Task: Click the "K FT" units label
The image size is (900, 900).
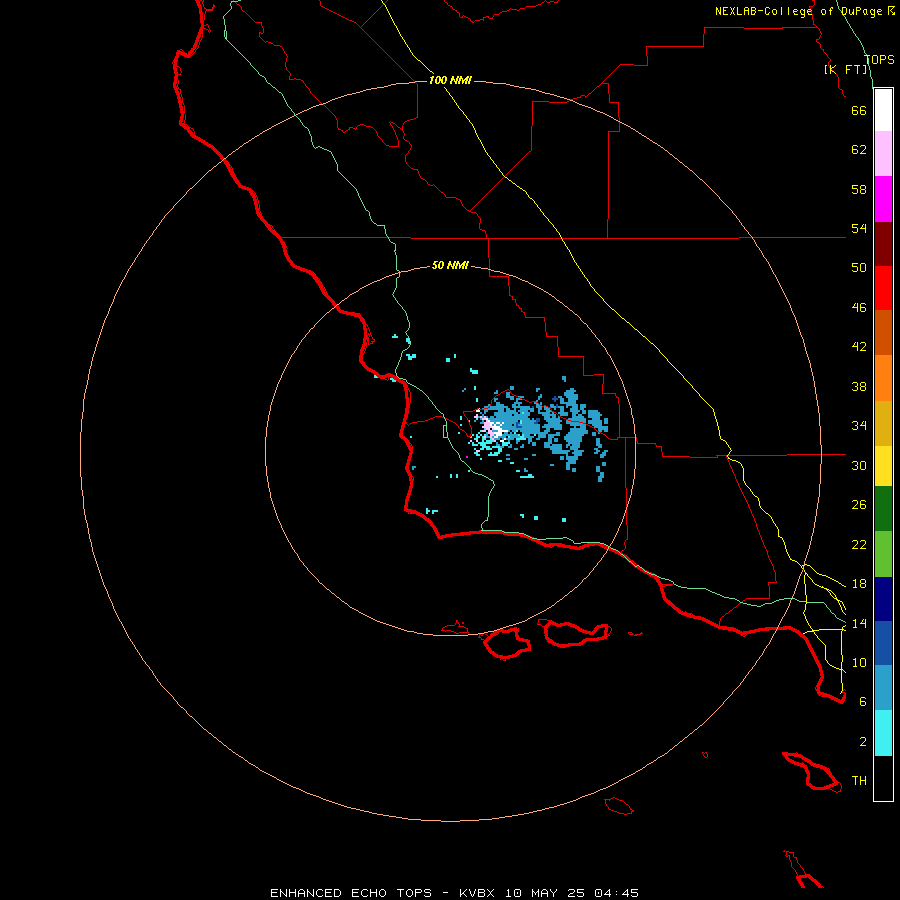Action: point(846,69)
